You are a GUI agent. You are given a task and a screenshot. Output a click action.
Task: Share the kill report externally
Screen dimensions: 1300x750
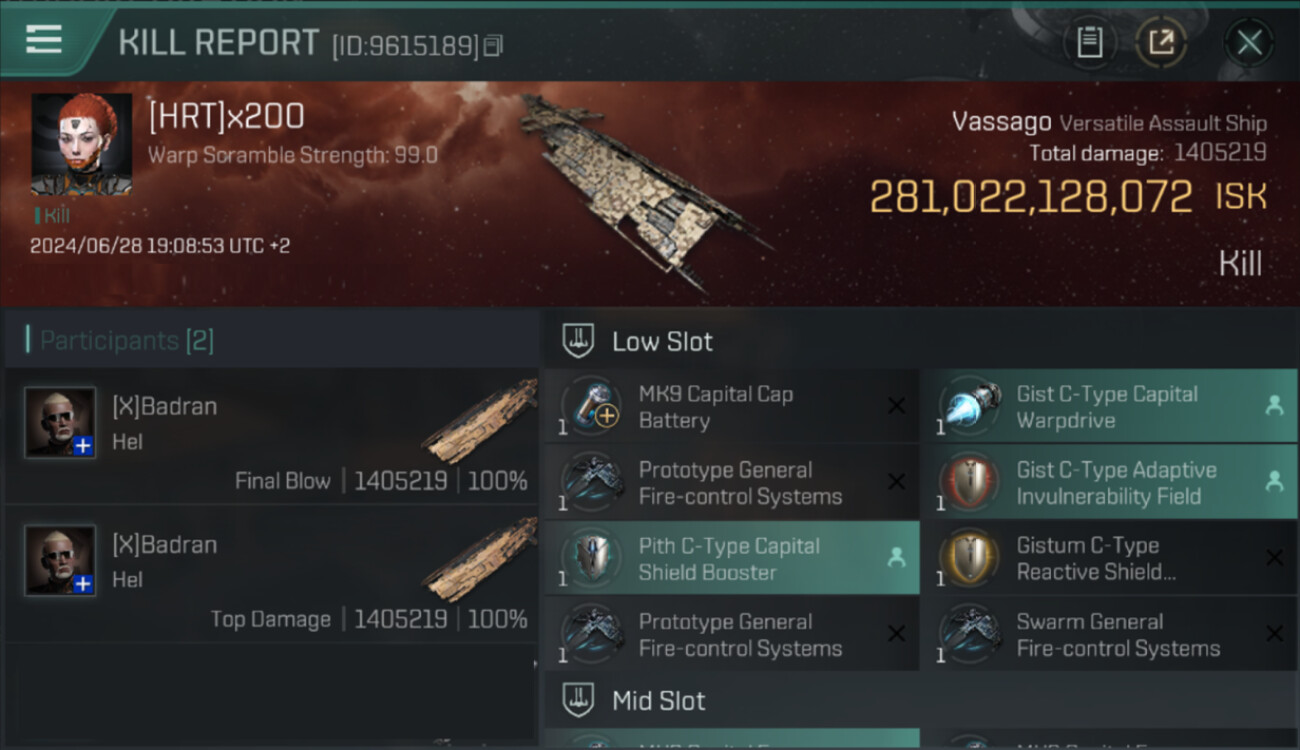point(1160,42)
